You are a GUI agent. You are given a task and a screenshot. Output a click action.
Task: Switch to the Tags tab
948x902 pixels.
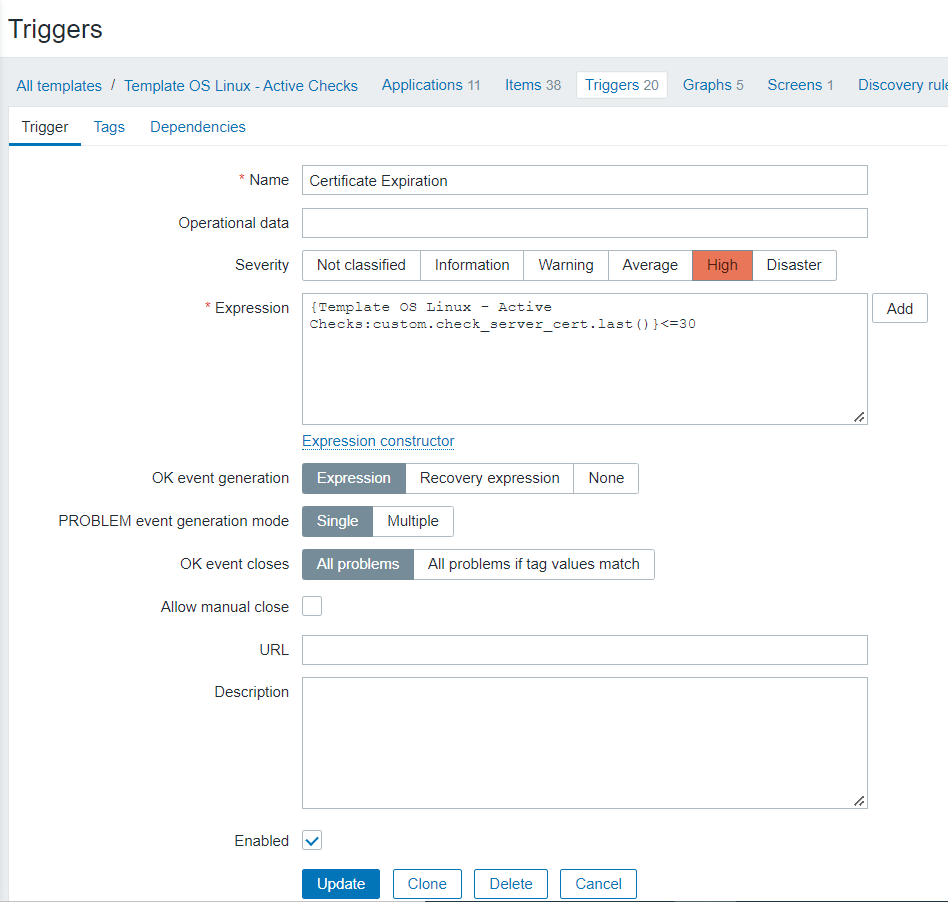coord(109,127)
